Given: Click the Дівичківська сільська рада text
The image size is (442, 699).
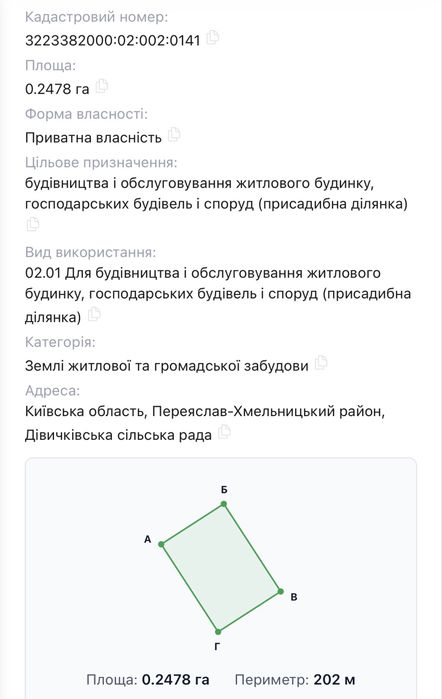Looking at the screenshot, I should [118, 435].
